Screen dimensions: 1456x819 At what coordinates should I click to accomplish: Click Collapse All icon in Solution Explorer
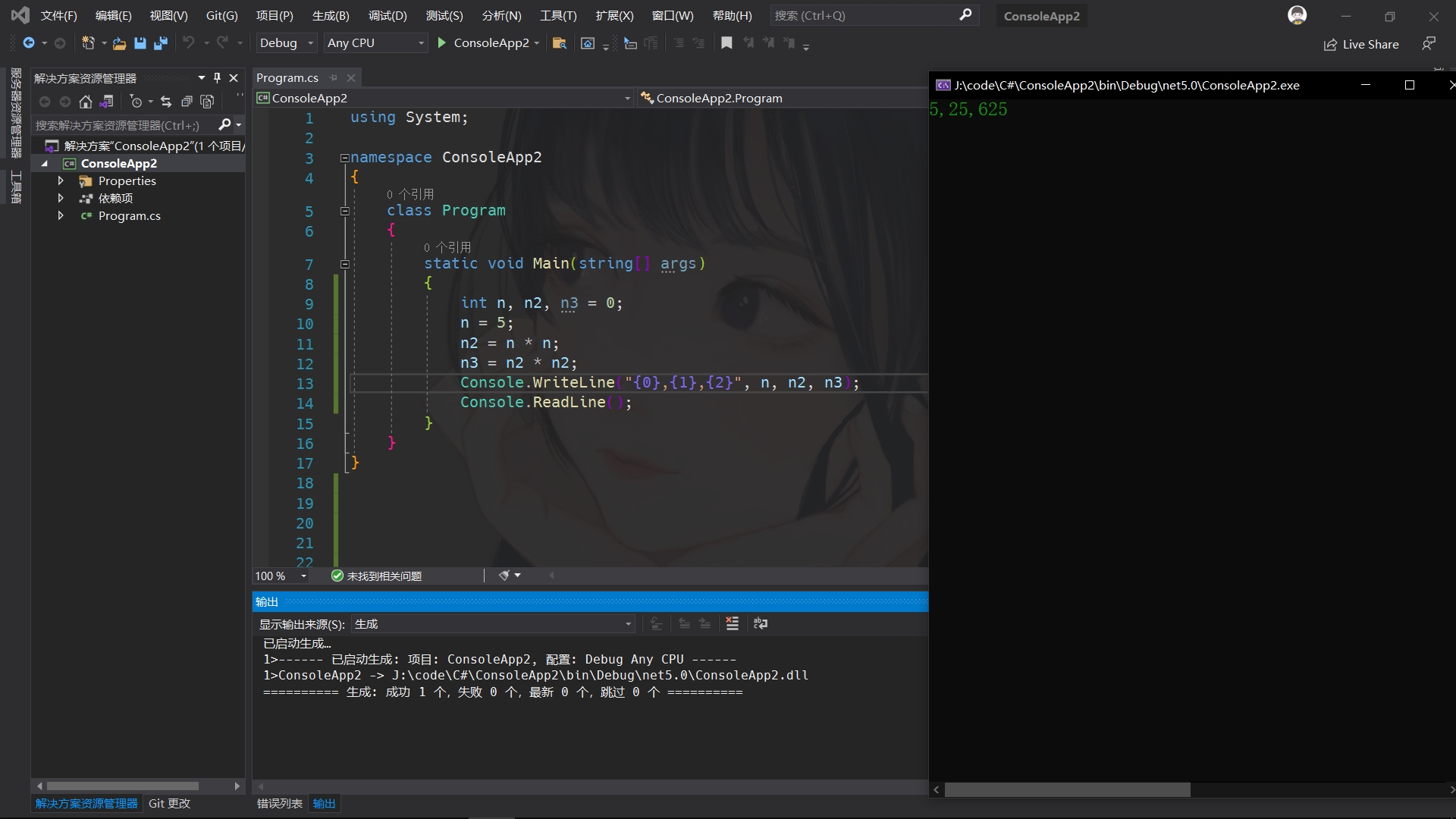(187, 102)
